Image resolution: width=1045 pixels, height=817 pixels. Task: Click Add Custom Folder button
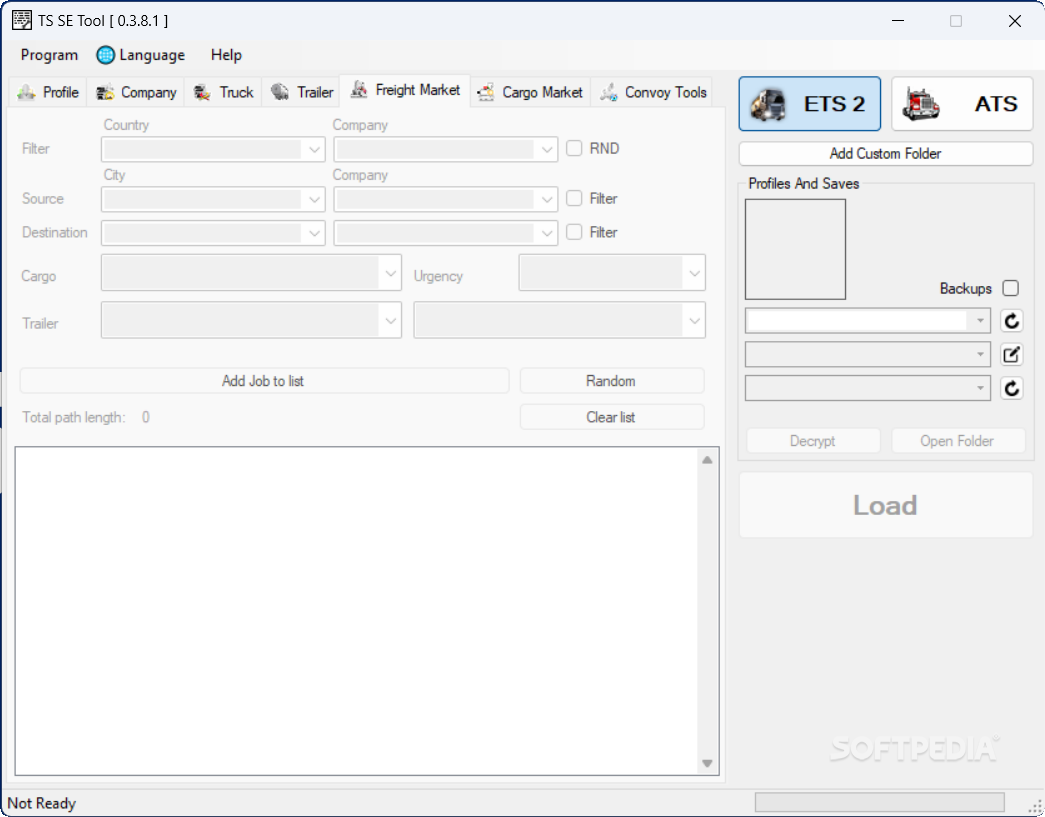[886, 154]
